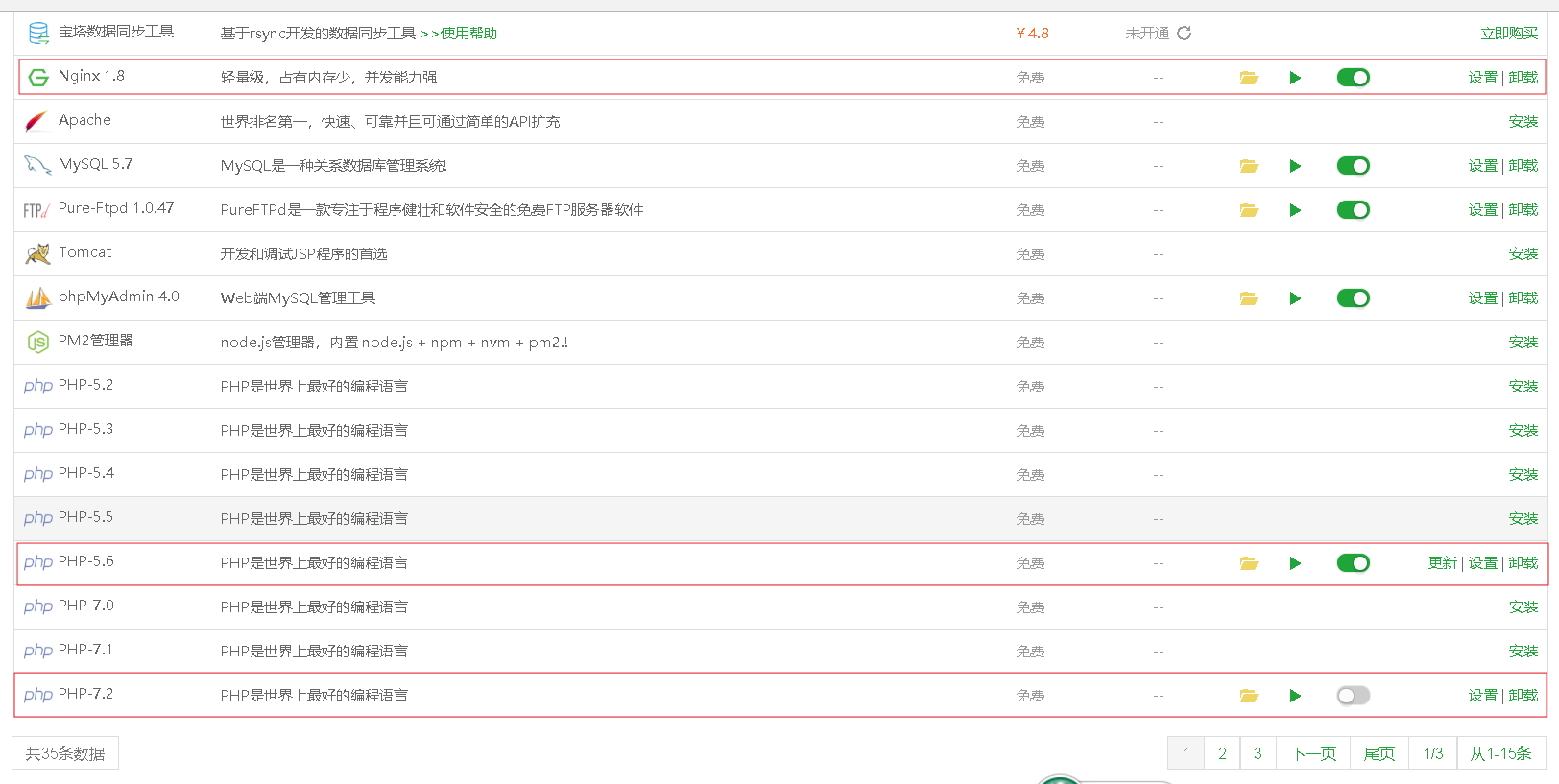Click 卸载 for PHP-7.2
This screenshot has height=784, width=1559.
(x=1523, y=696)
